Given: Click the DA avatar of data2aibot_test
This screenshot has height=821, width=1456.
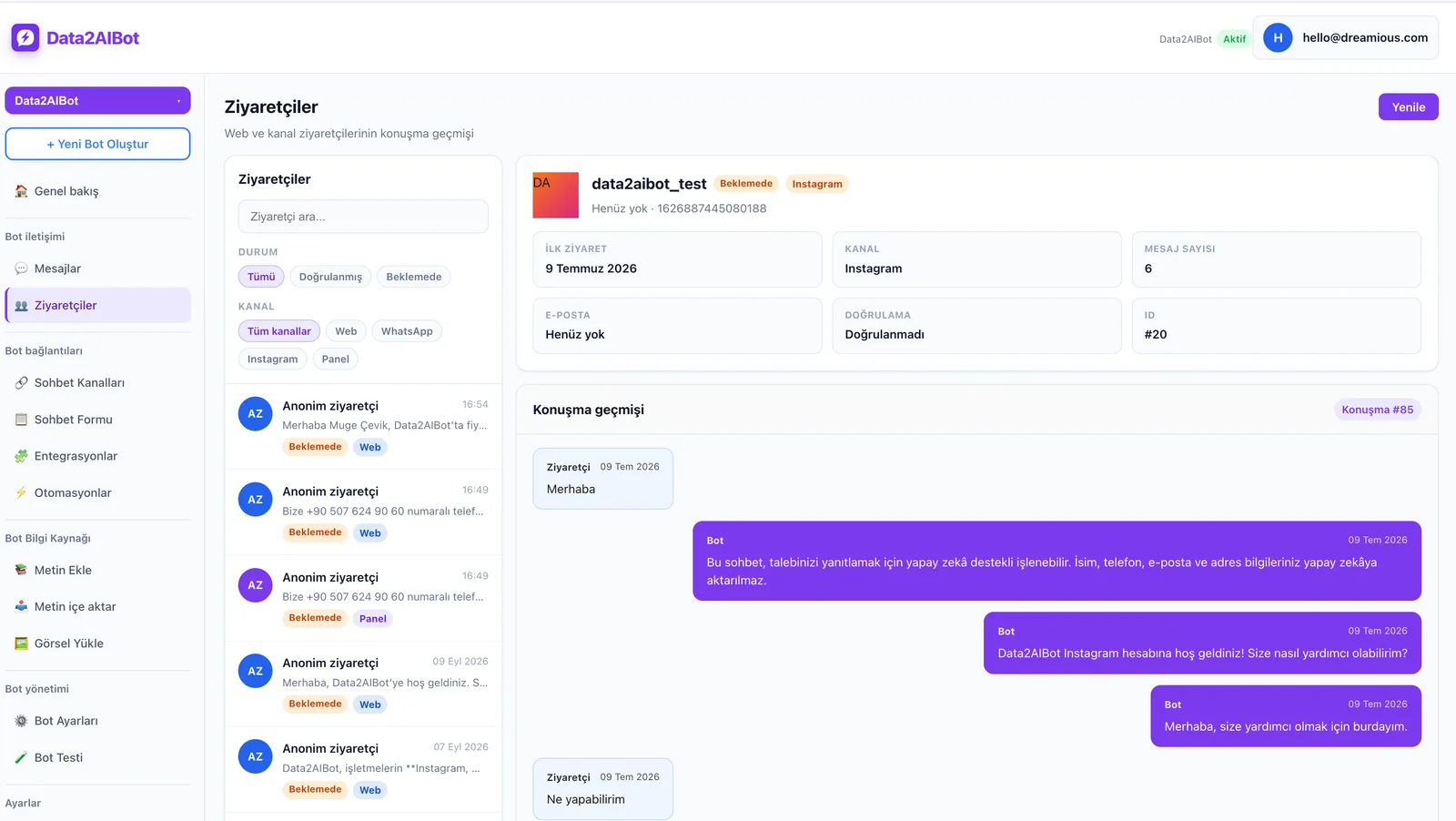Looking at the screenshot, I should [x=555, y=195].
